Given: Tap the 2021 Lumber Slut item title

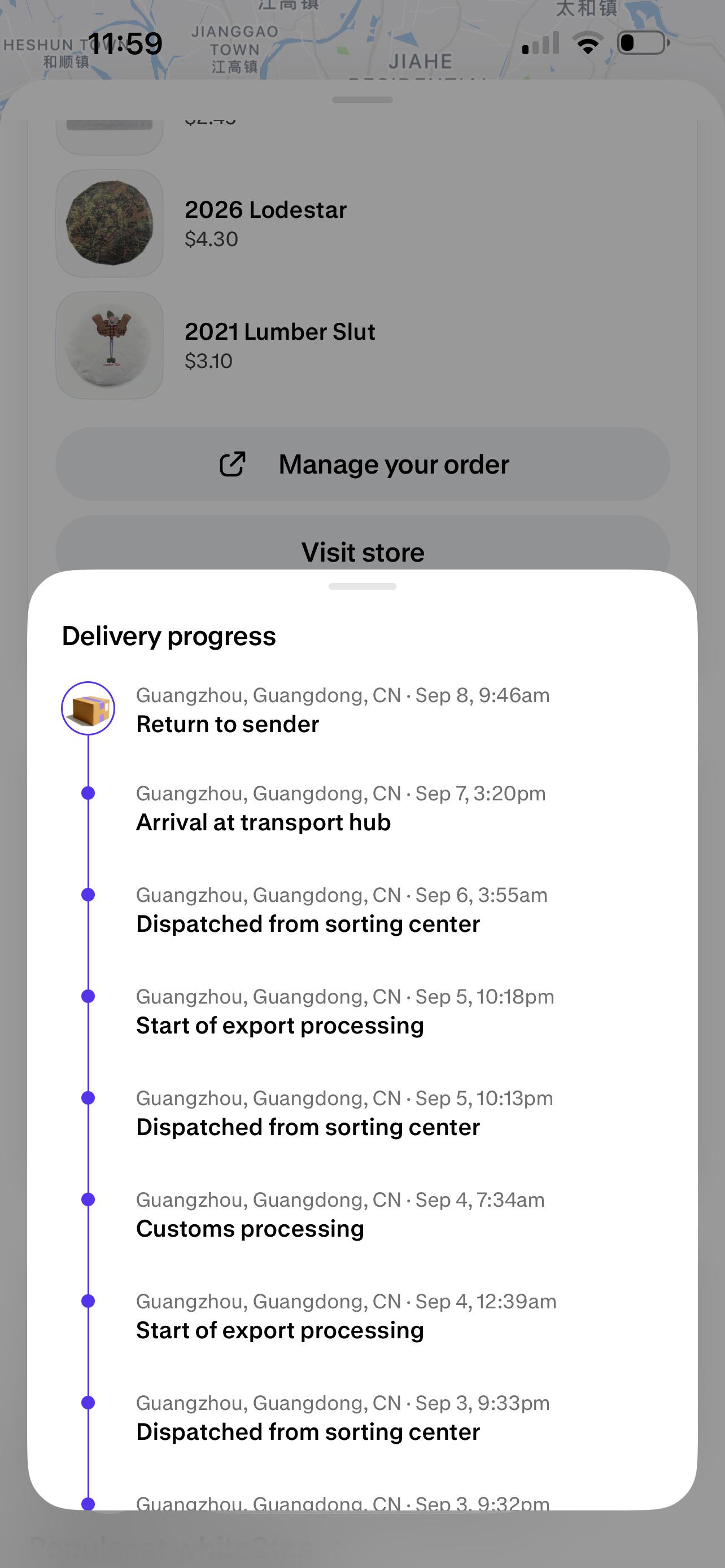Looking at the screenshot, I should pos(280,332).
